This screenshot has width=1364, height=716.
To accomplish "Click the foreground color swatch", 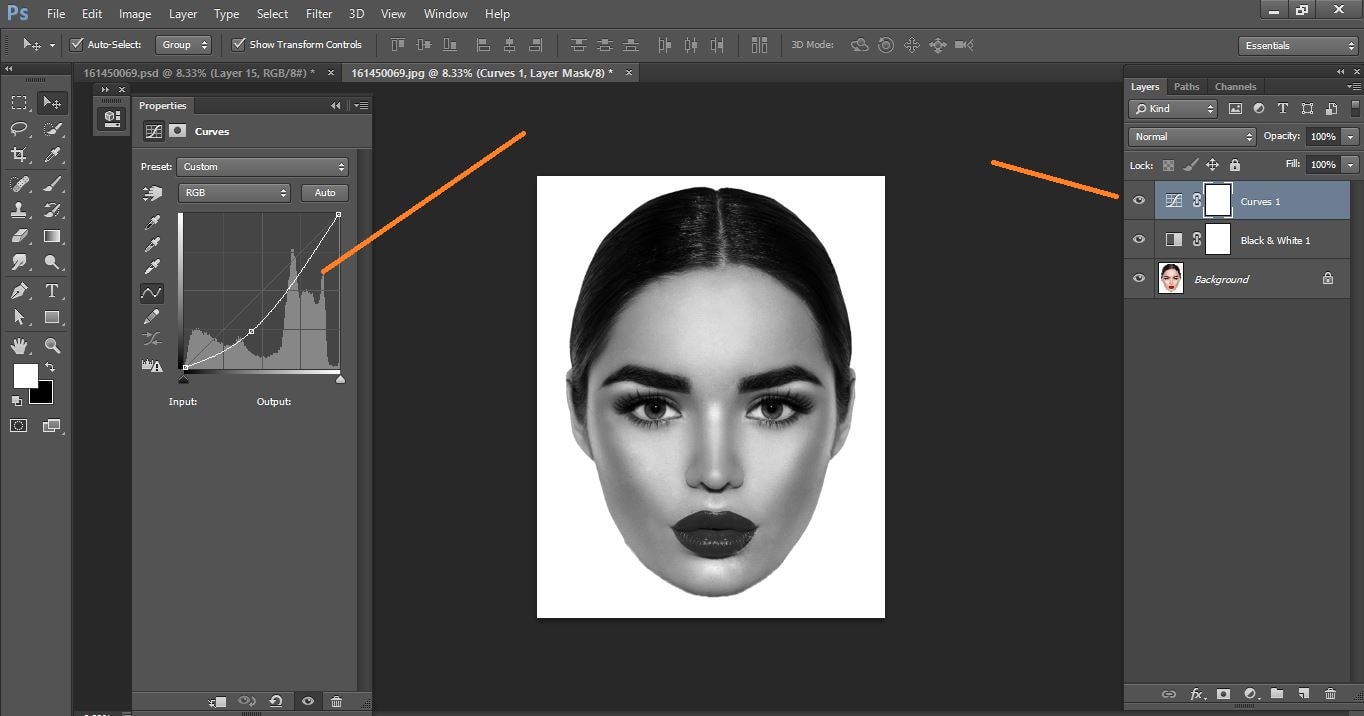I will click(26, 377).
